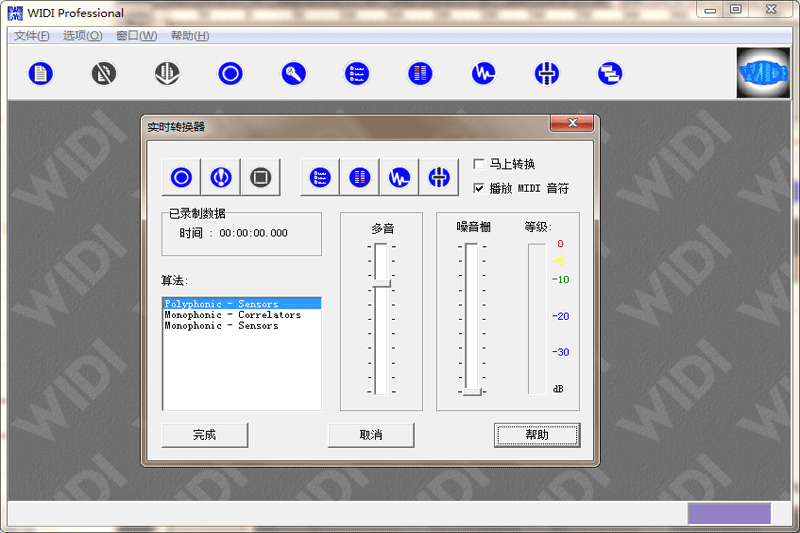Select Monophonic - Correlators algorithm
800x533 pixels.
(x=241, y=315)
